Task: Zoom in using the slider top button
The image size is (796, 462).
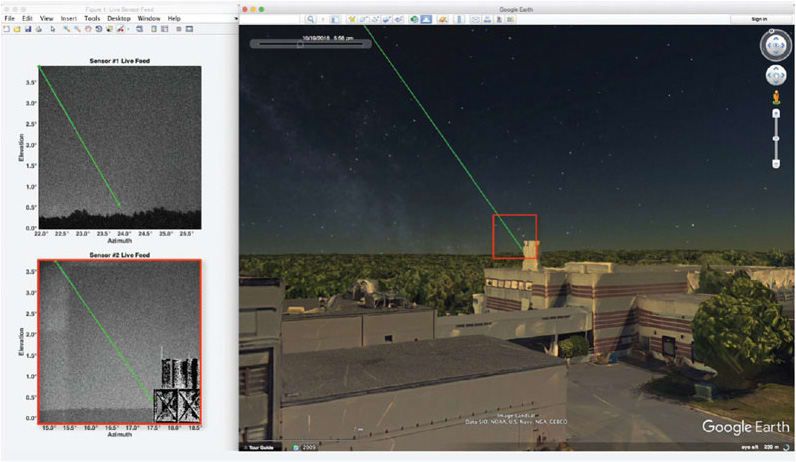Action: [776, 114]
